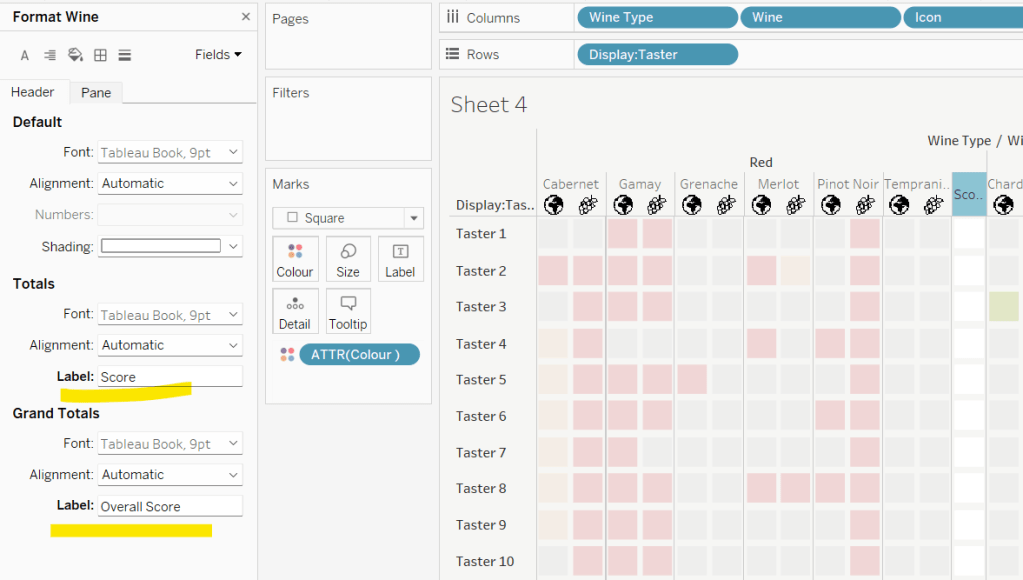The image size is (1023, 580).
Task: Open the Label marks card
Action: coord(400,259)
